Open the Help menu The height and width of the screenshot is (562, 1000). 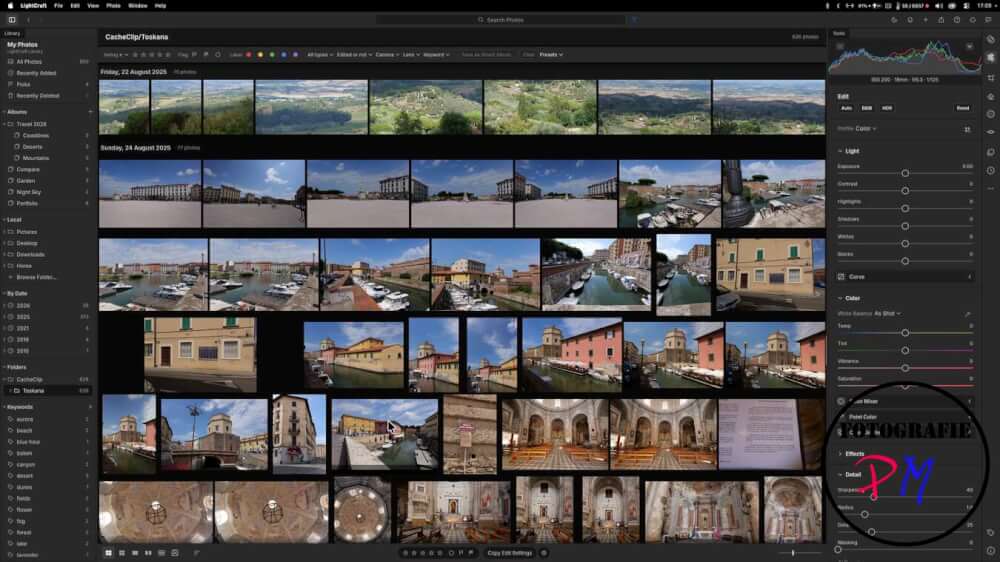tap(160, 6)
